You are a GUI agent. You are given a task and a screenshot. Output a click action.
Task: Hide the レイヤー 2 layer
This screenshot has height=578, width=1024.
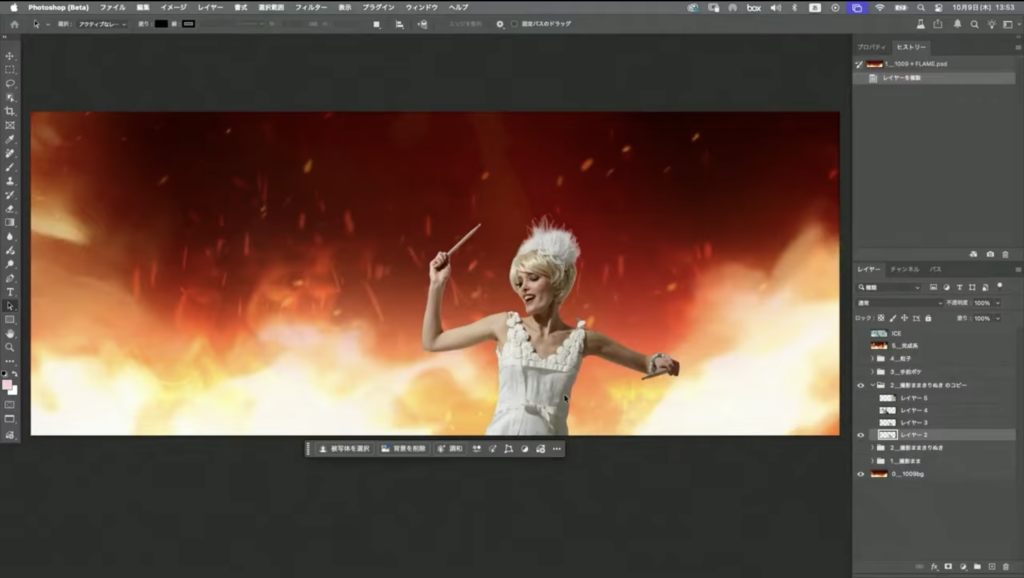[860, 435]
